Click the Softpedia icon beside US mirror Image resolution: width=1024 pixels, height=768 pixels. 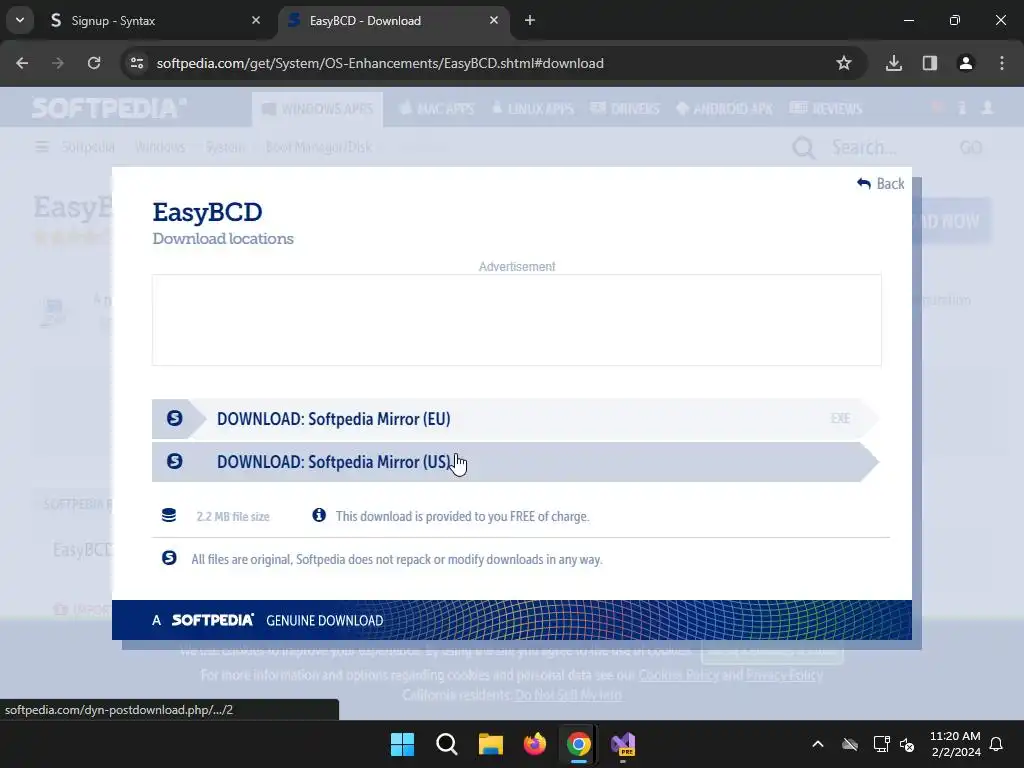tap(174, 461)
